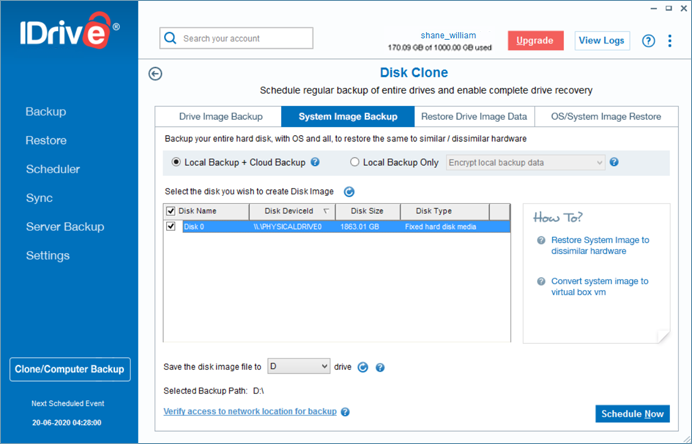Open Restore Drive Image Data tab
The width and height of the screenshot is (692, 444).
tap(474, 117)
